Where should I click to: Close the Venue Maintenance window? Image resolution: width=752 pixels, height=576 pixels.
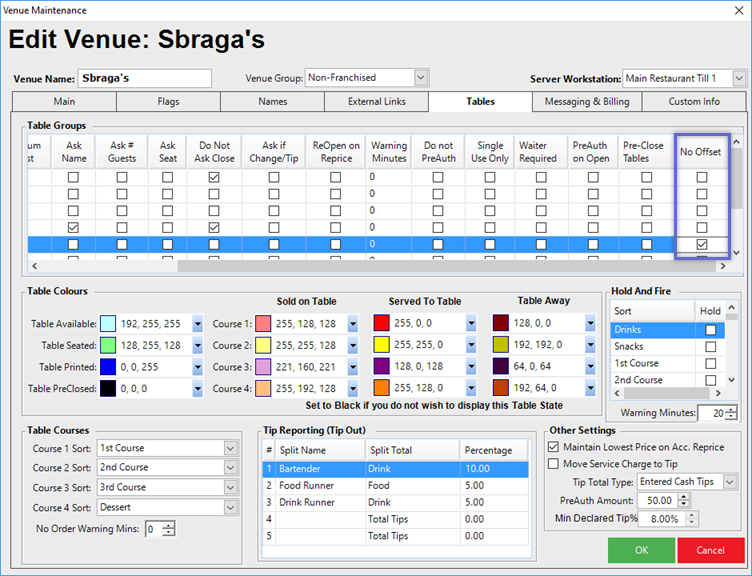point(739,10)
